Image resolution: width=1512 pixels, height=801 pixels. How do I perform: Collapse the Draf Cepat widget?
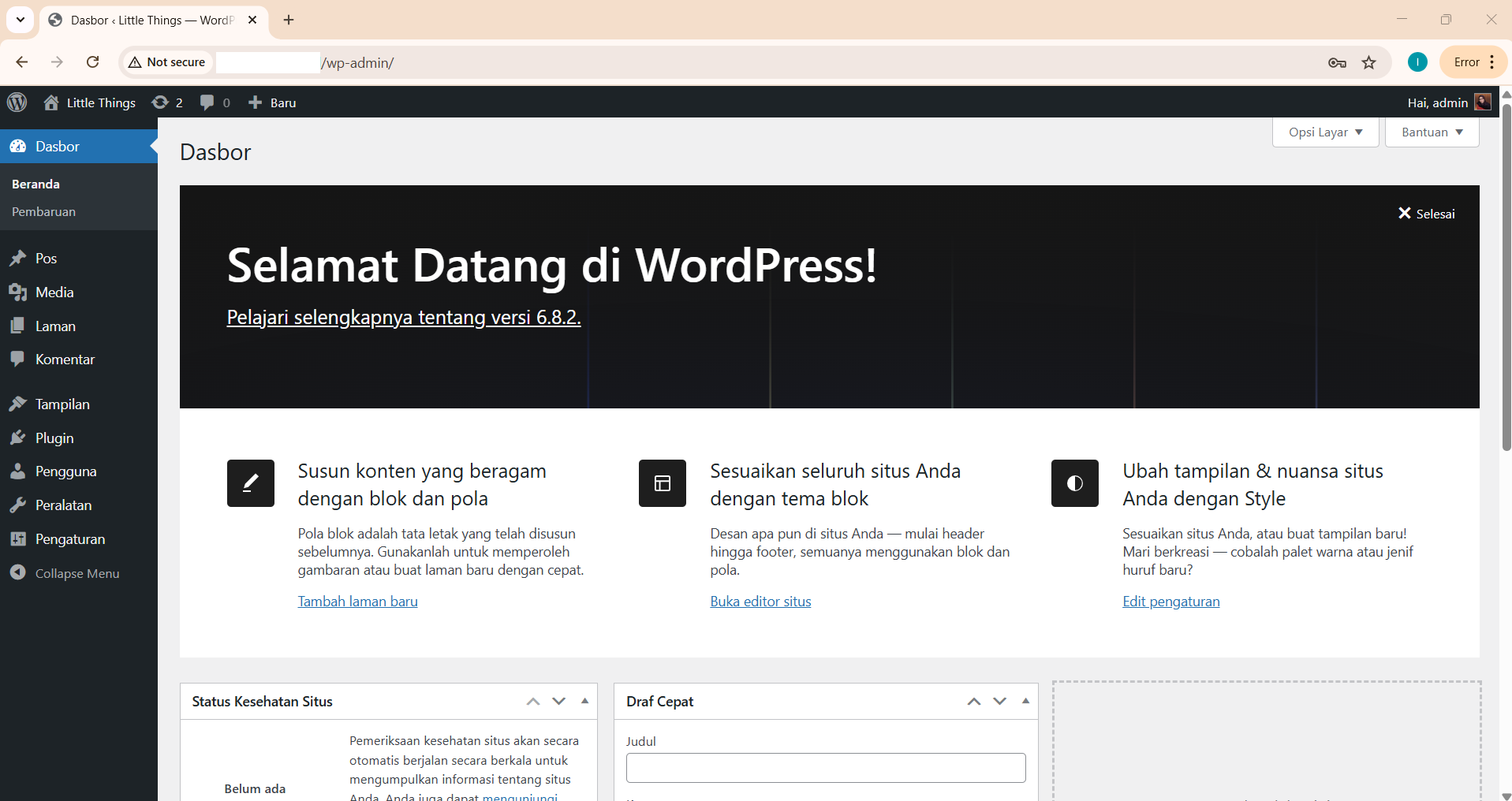click(1025, 701)
